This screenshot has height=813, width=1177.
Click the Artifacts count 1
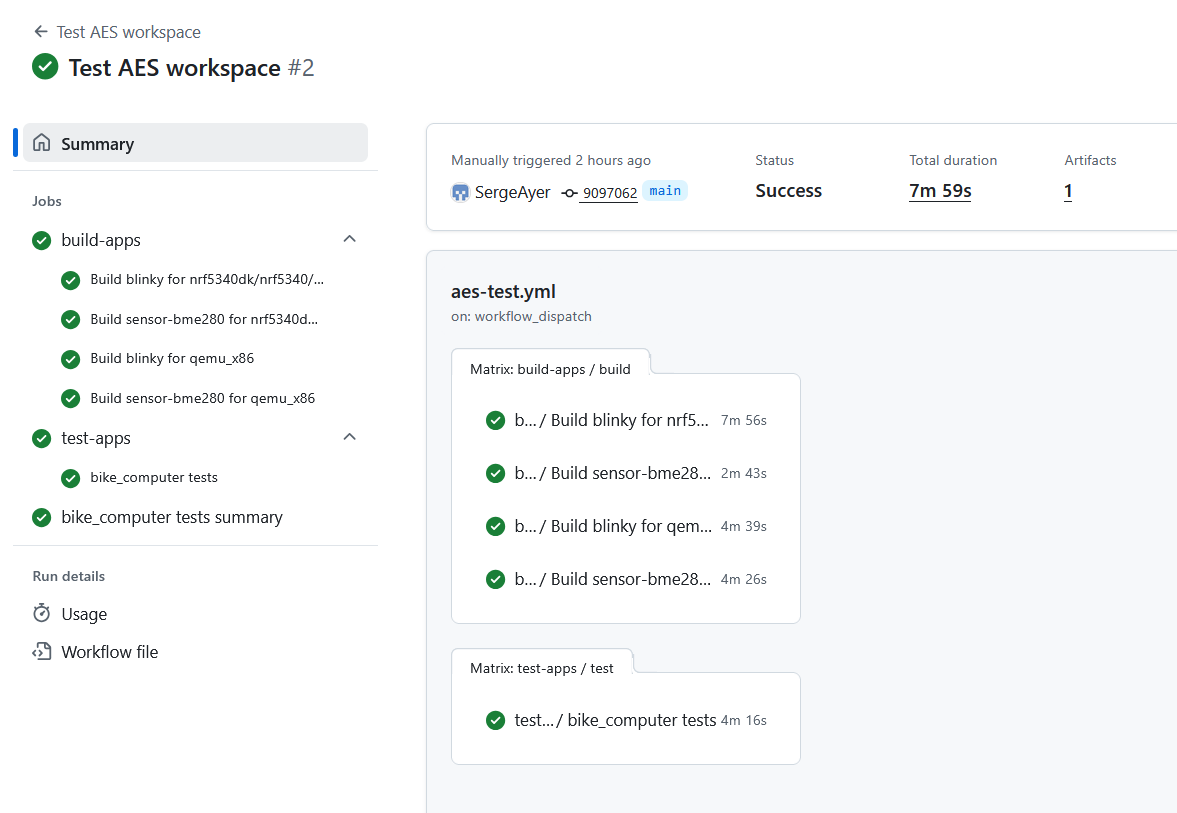click(1068, 190)
